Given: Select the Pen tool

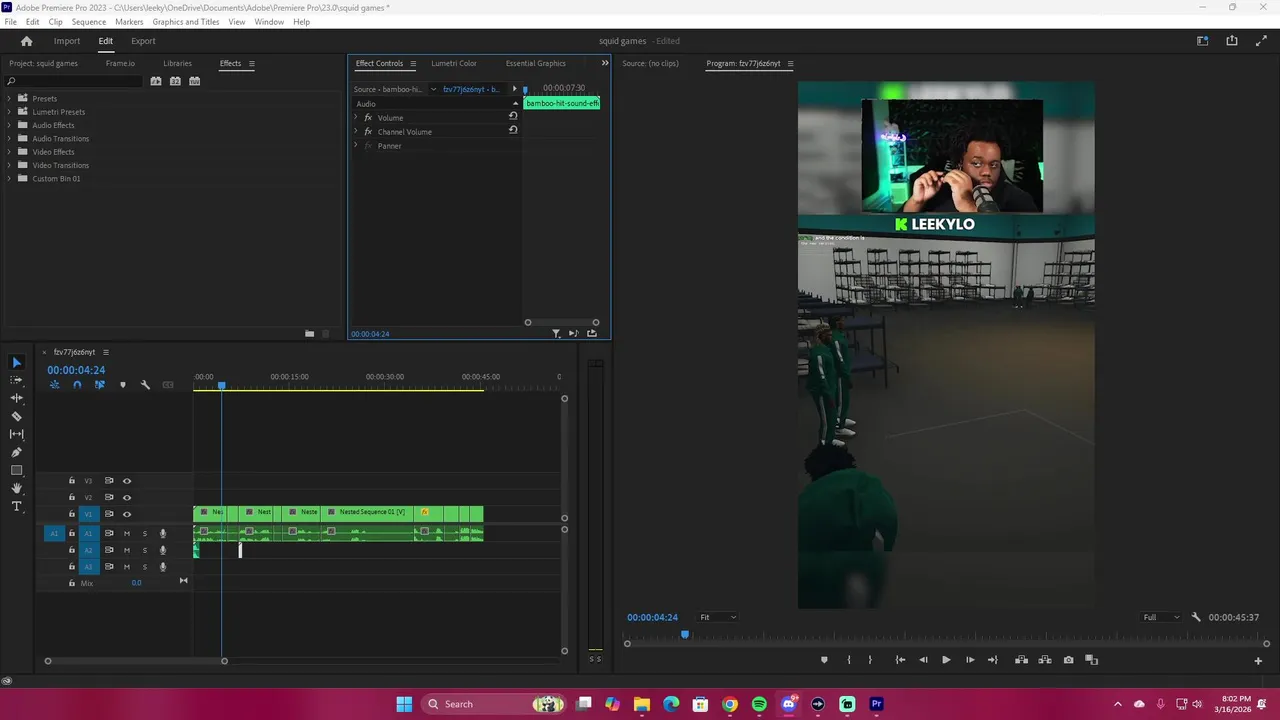Looking at the screenshot, I should [x=16, y=452].
